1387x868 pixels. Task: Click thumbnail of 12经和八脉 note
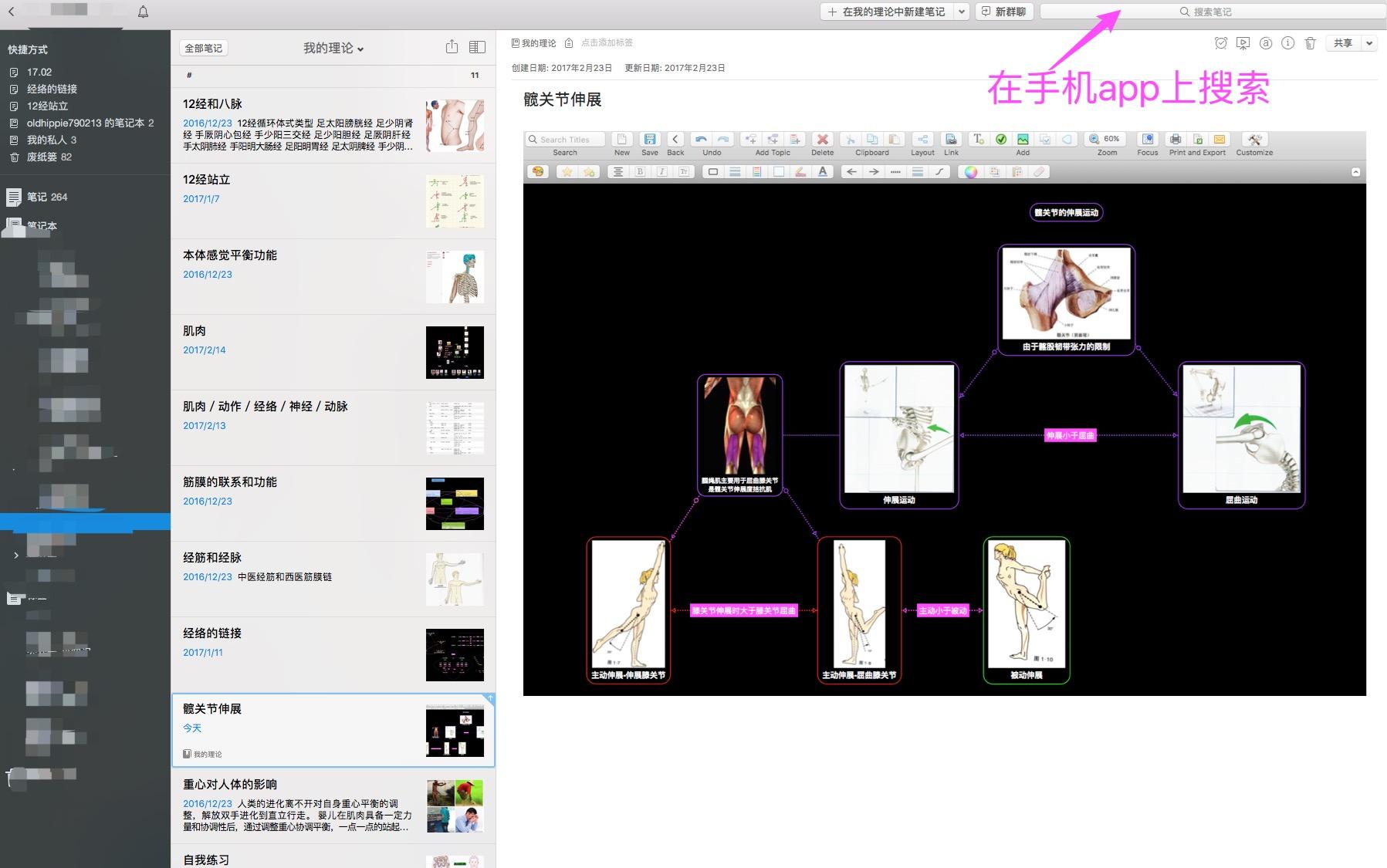tap(455, 125)
